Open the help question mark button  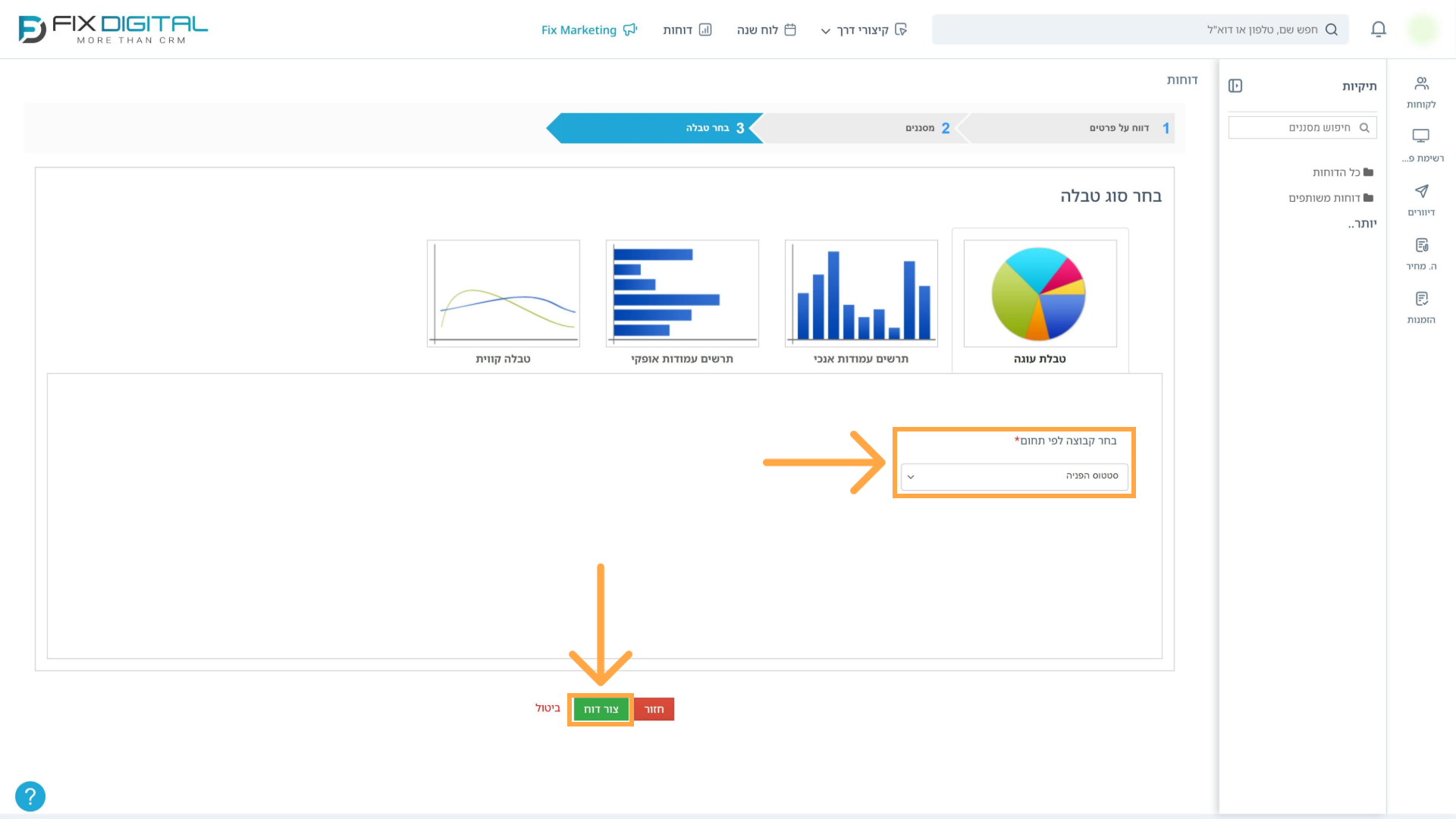coord(30,796)
